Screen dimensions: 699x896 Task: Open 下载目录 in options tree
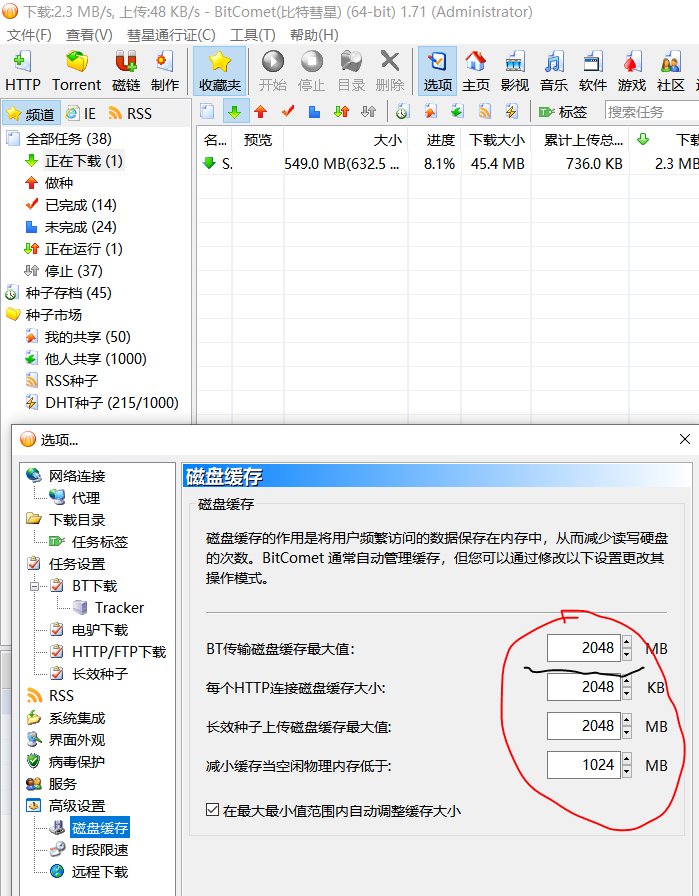pyautogui.click(x=77, y=520)
